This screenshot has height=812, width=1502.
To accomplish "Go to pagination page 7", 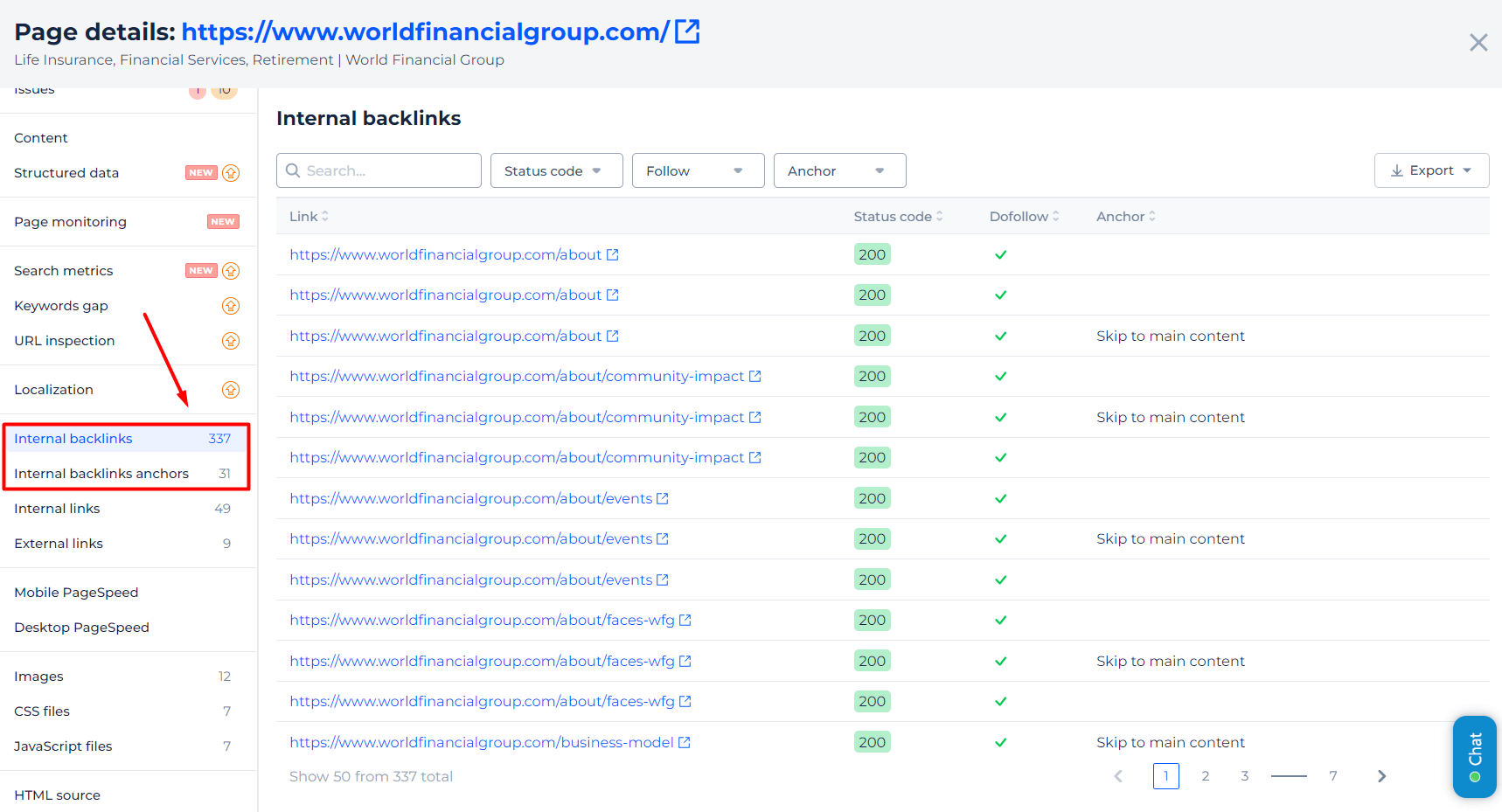I will (1333, 776).
